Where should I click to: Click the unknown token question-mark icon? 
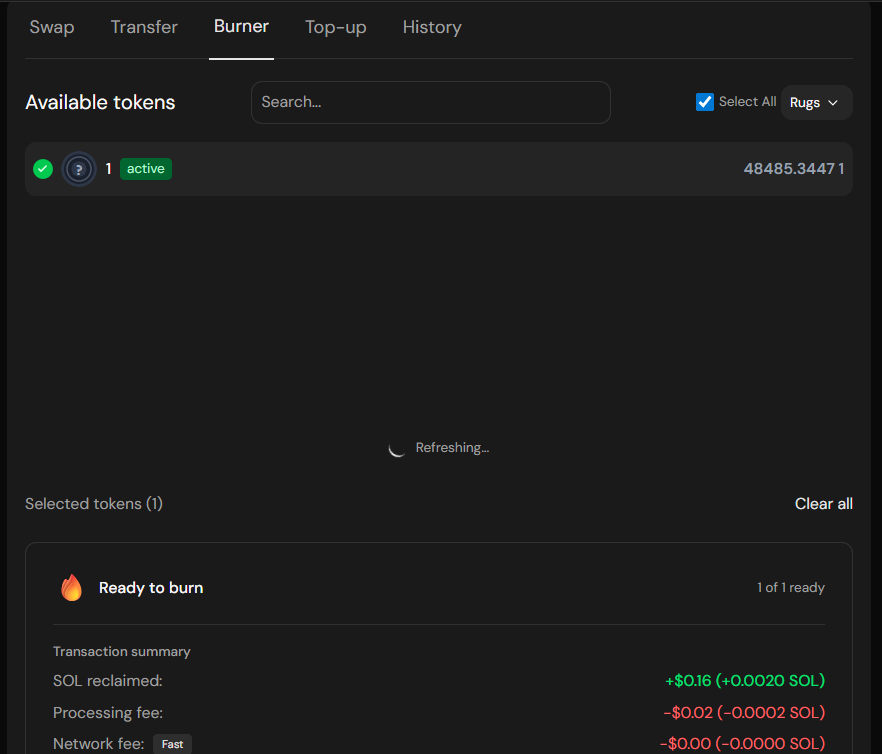(x=79, y=169)
